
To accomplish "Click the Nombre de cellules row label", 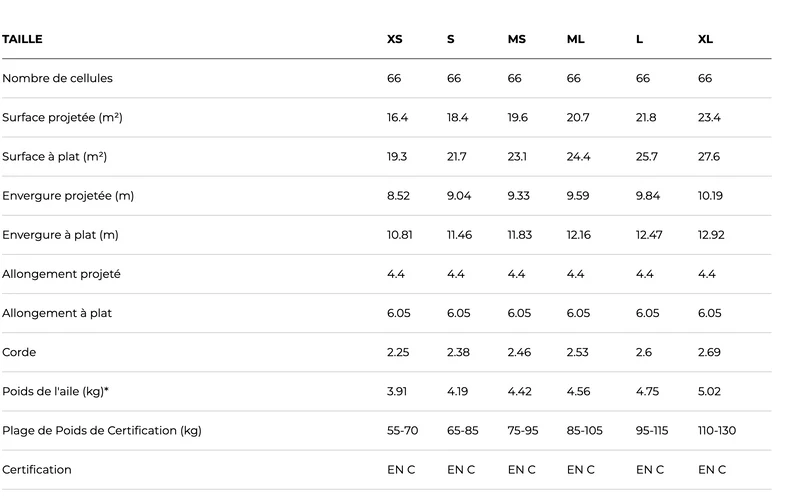I will pyautogui.click(x=57, y=78).
